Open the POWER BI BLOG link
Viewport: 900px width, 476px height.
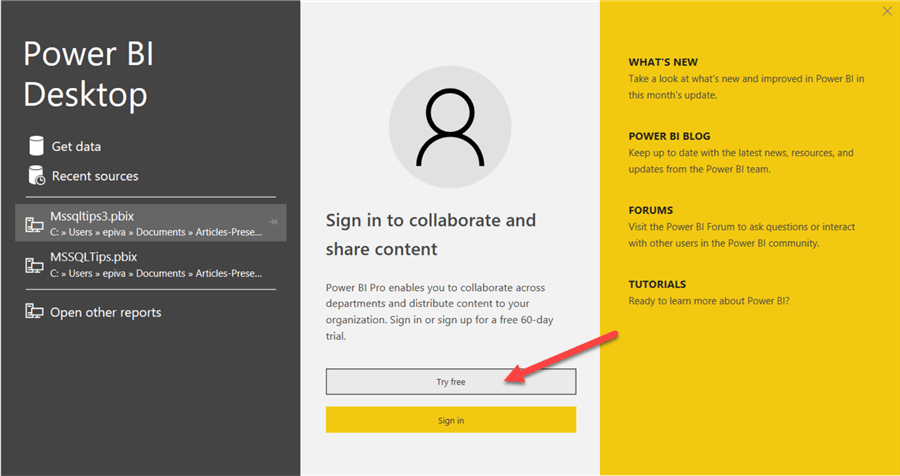669,136
